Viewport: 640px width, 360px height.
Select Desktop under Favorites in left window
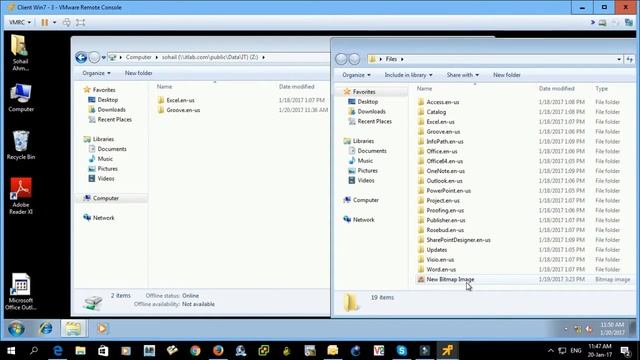107,100
